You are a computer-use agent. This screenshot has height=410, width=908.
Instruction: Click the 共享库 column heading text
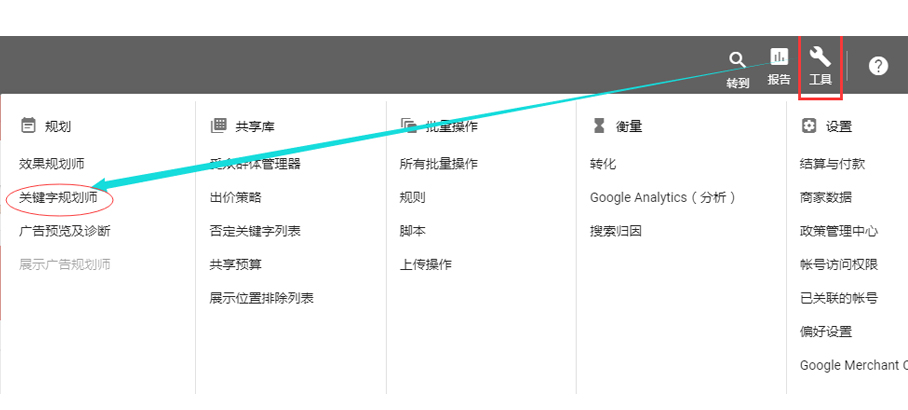tap(255, 126)
